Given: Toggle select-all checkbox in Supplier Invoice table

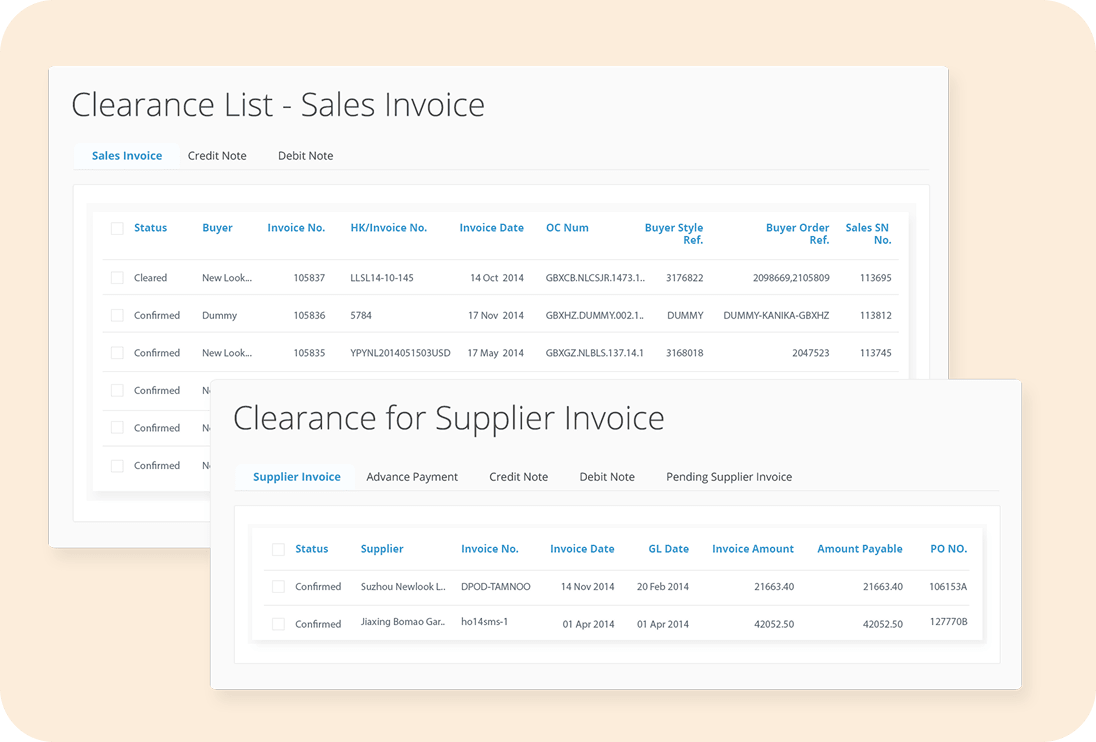Looking at the screenshot, I should click(278, 549).
